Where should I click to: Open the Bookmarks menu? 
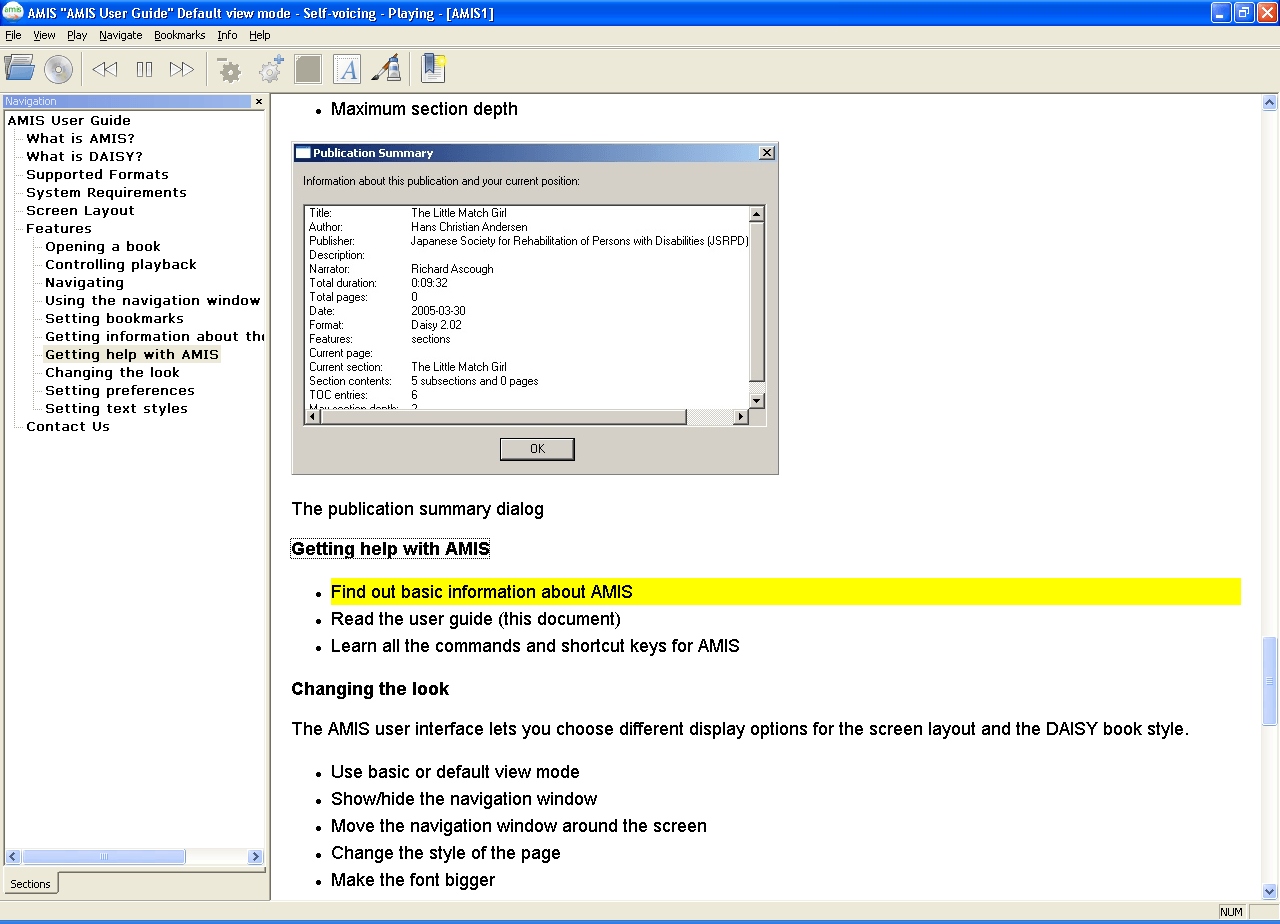[180, 35]
